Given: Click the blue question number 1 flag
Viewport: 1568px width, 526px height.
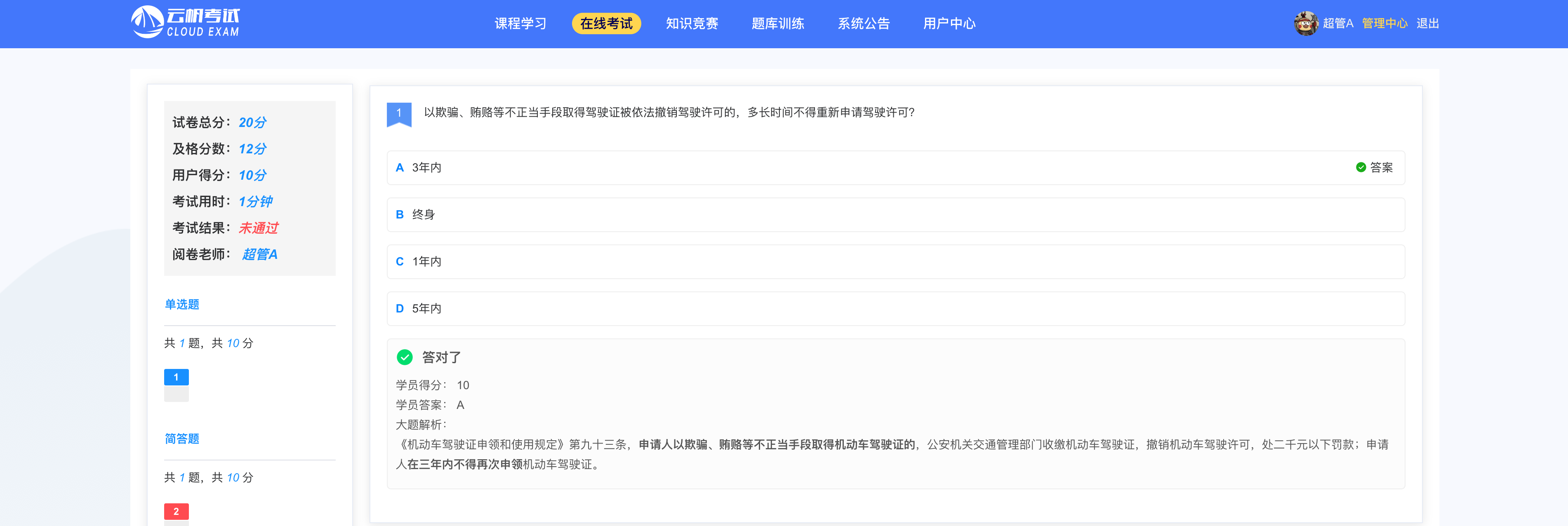Looking at the screenshot, I should 399,114.
